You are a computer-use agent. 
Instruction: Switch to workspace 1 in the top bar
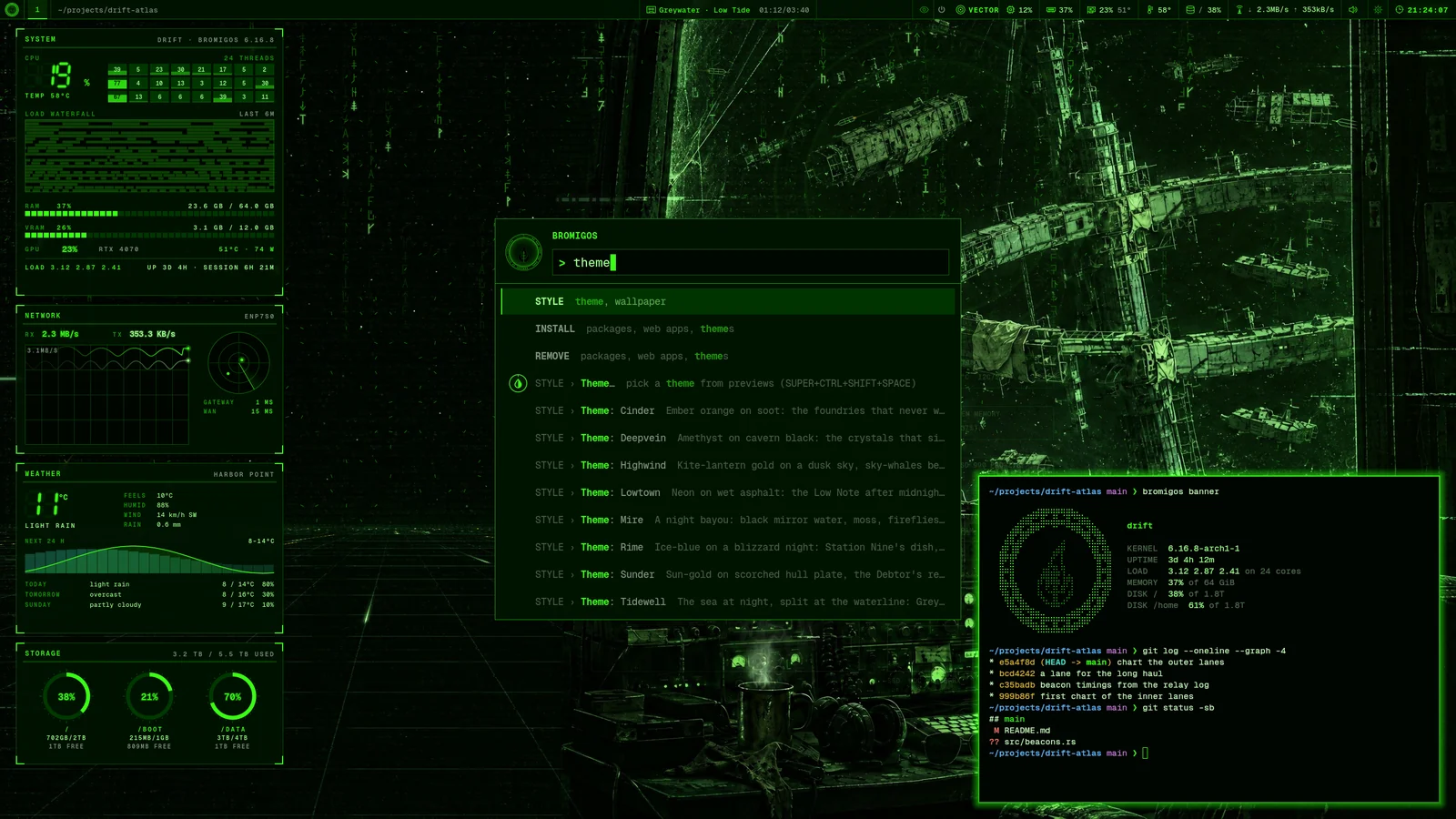(37, 10)
